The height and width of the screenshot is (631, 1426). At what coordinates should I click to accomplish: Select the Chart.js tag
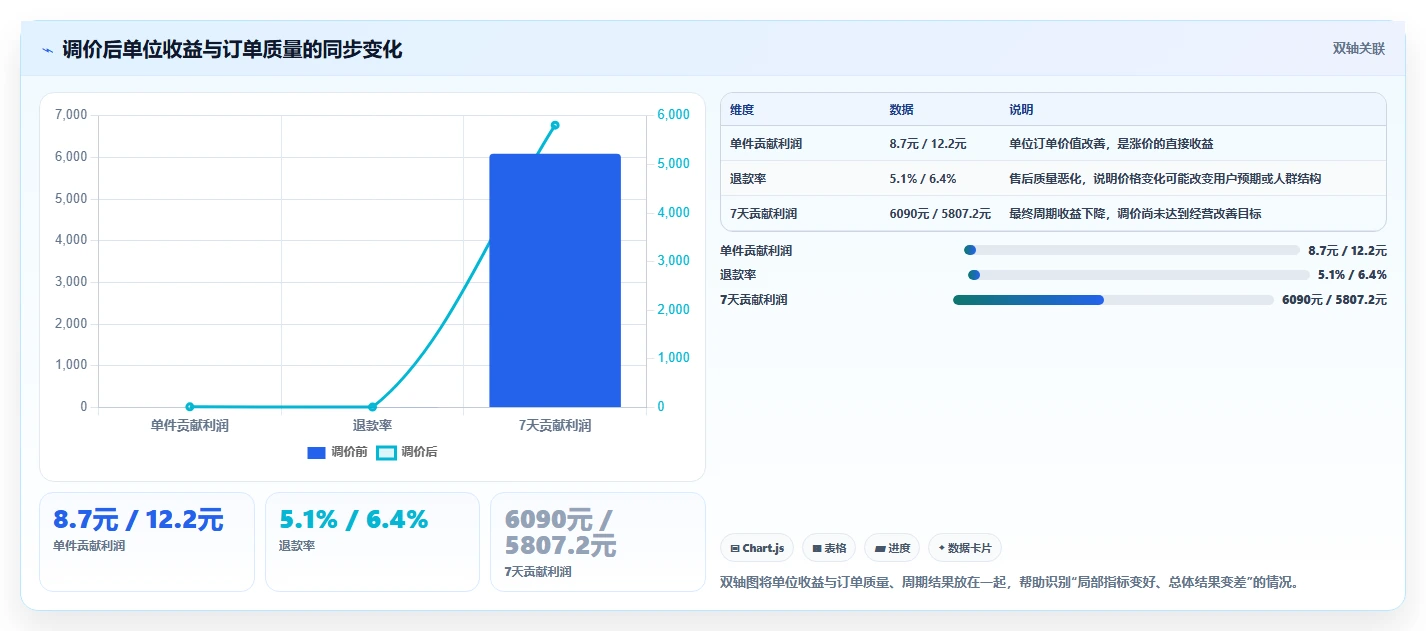(x=757, y=548)
